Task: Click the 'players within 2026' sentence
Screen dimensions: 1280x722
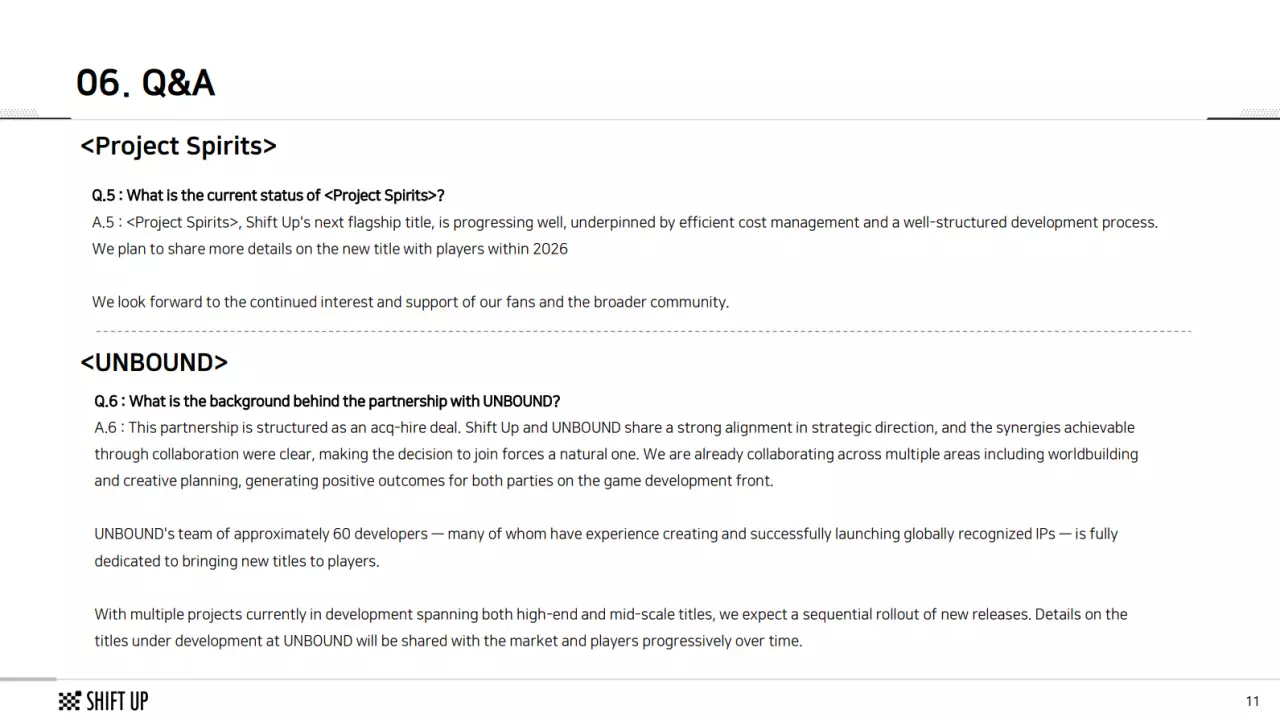Action: tap(330, 249)
